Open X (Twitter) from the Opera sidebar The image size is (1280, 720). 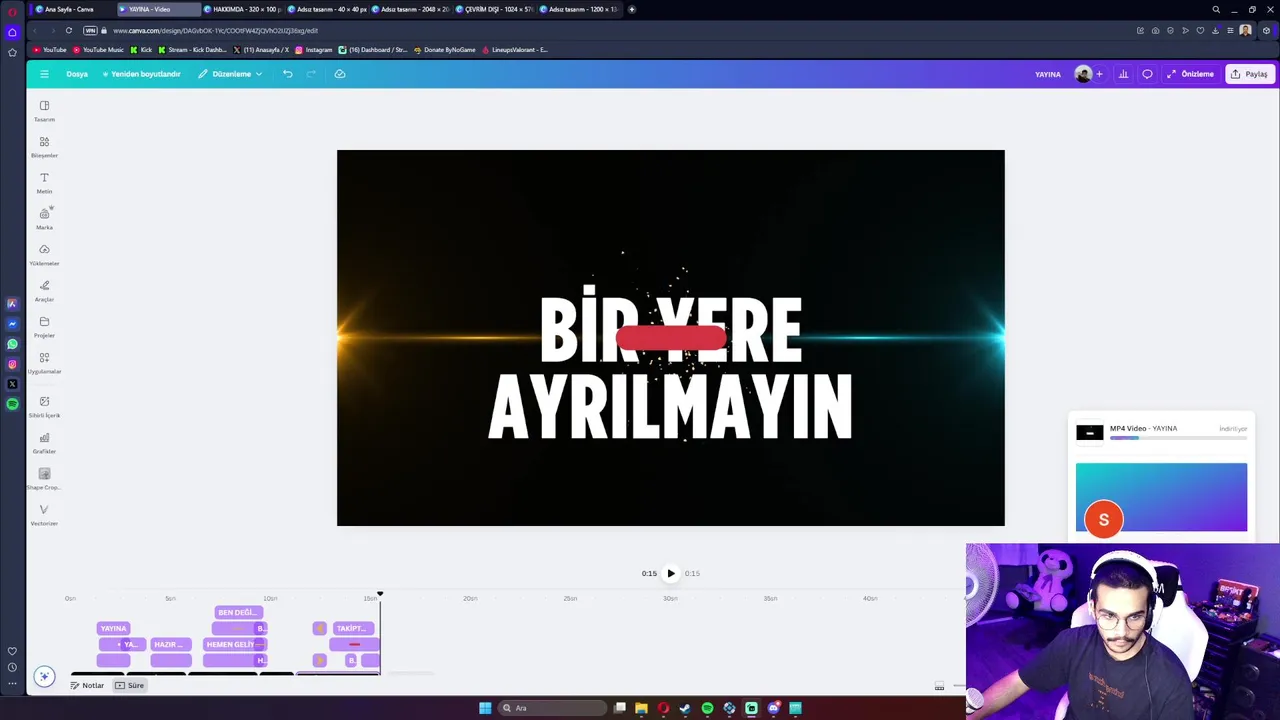point(12,384)
